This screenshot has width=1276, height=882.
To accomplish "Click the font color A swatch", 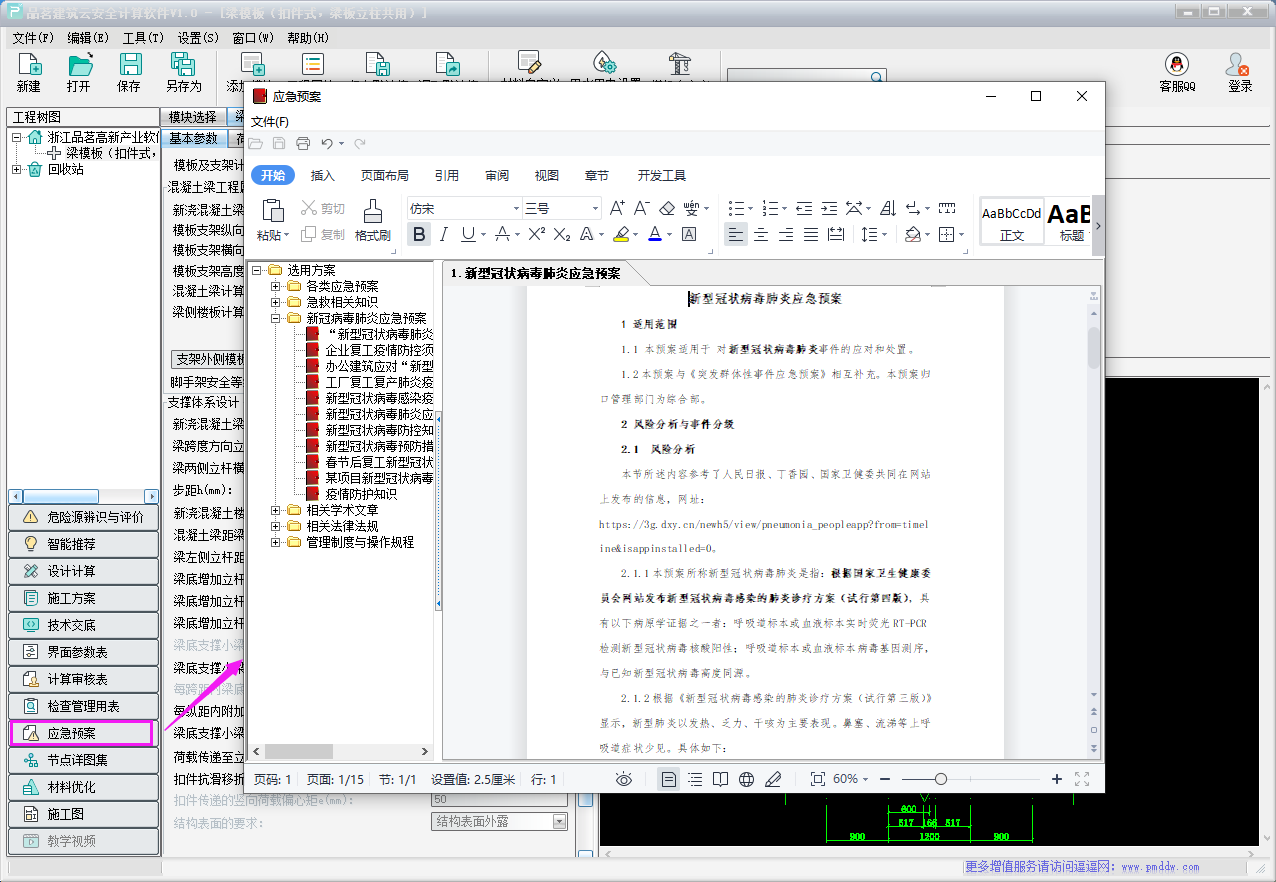I will [x=655, y=235].
